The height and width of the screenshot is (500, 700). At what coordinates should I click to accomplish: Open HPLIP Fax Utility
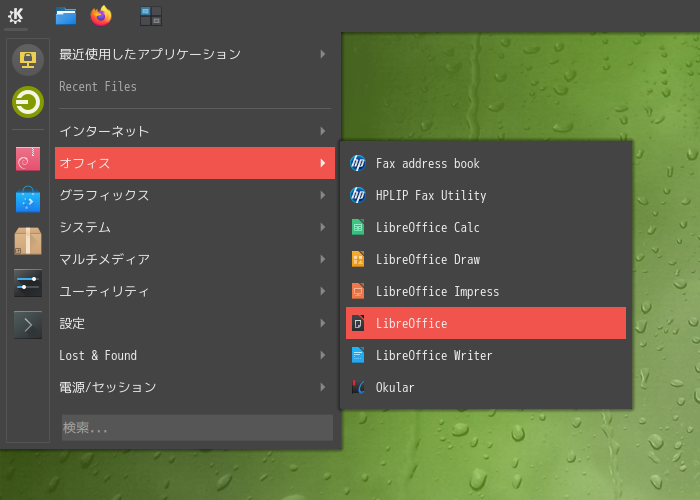coord(486,195)
